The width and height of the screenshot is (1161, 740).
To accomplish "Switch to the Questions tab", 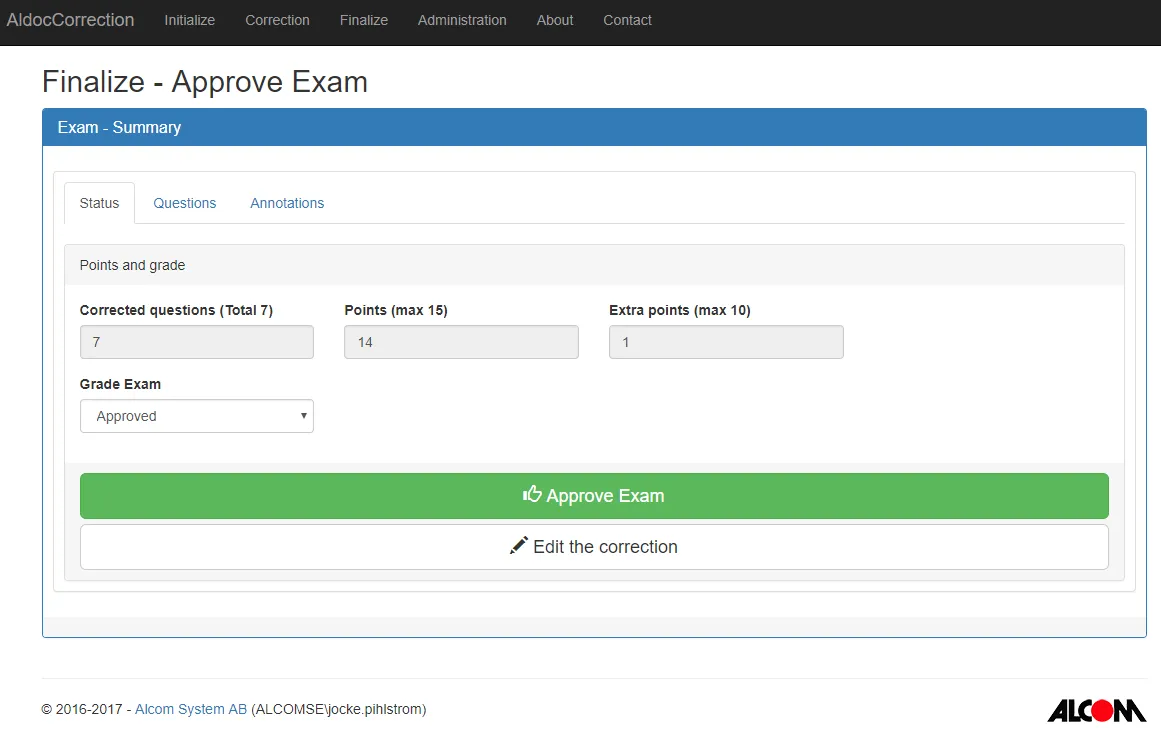I will [x=184, y=203].
